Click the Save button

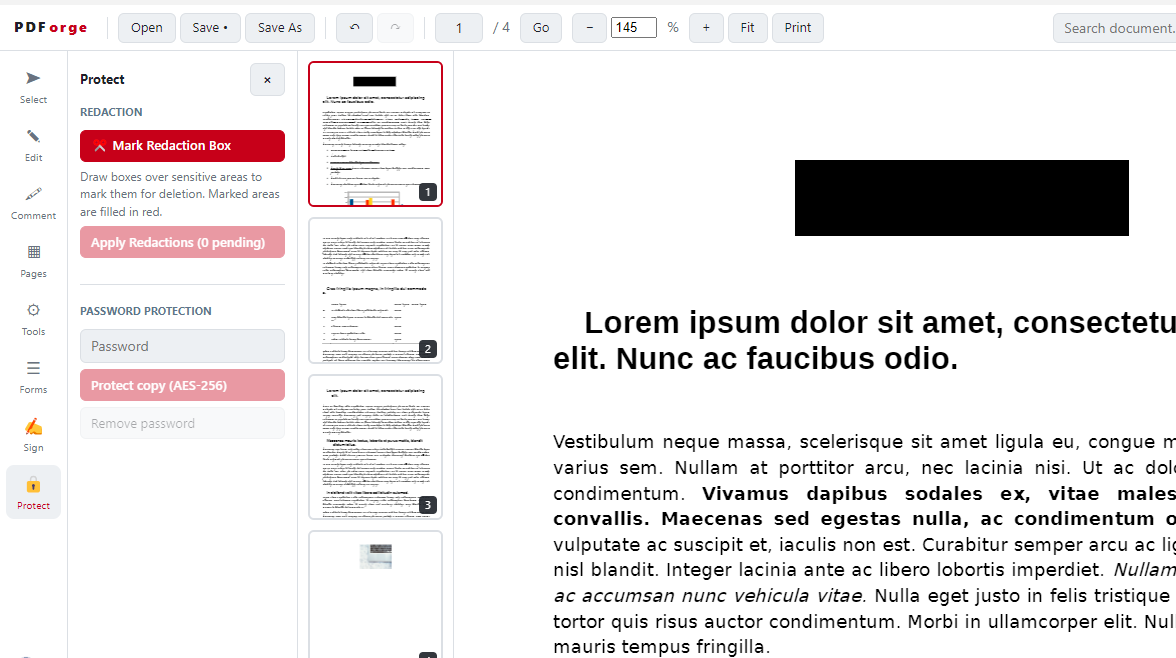click(x=210, y=28)
